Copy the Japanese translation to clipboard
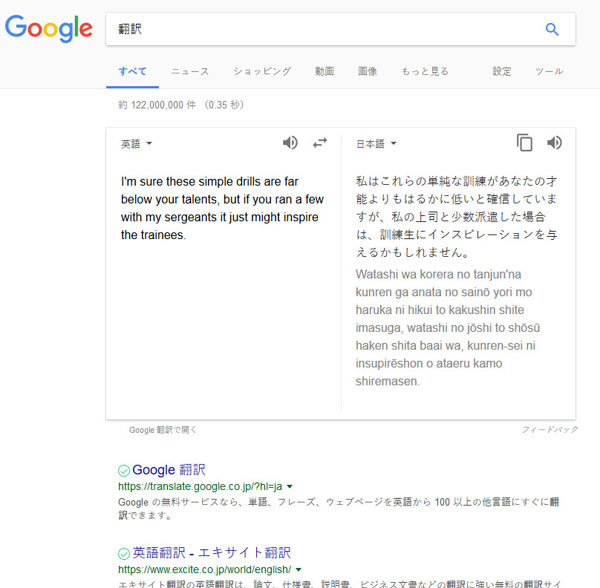The width and height of the screenshot is (600, 588). point(524,143)
